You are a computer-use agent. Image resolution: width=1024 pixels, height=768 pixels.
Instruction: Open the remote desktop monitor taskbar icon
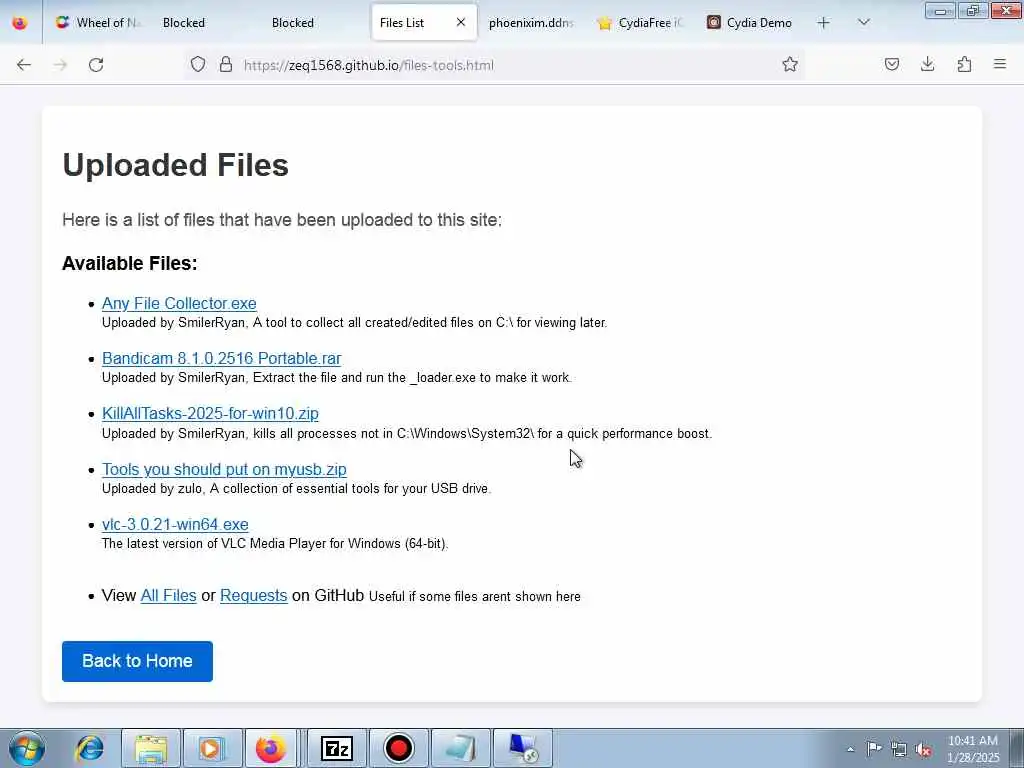tap(523, 748)
